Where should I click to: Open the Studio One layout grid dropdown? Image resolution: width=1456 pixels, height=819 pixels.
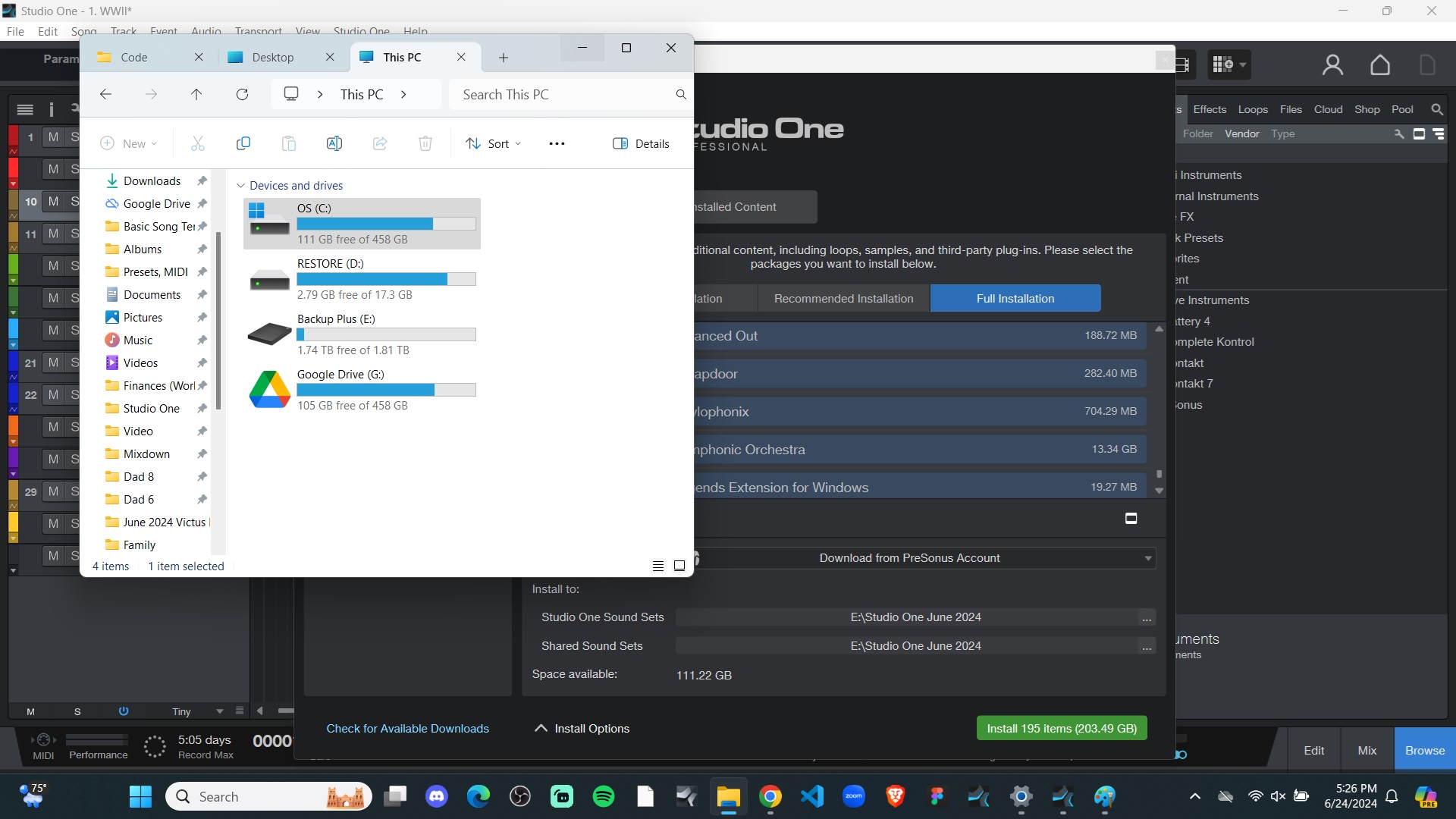click(x=1228, y=64)
